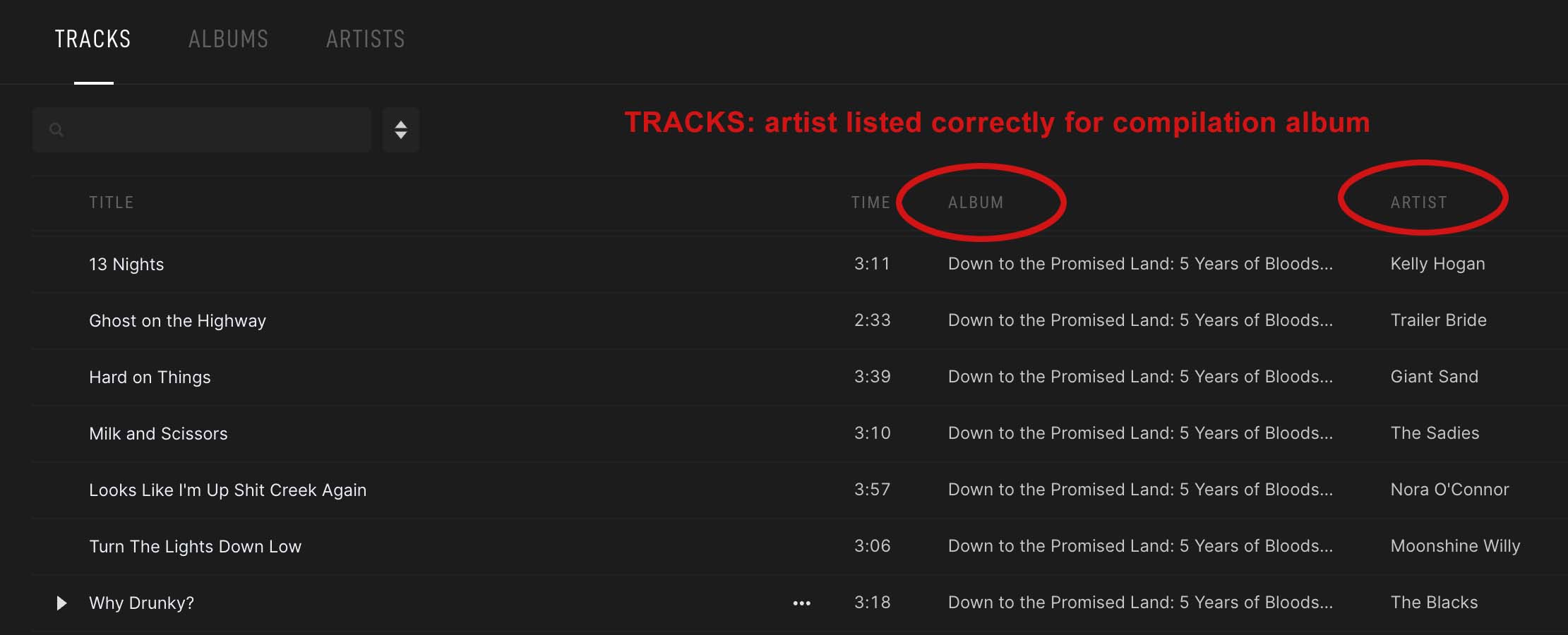Select the Milk and Scissors track

[x=158, y=434]
